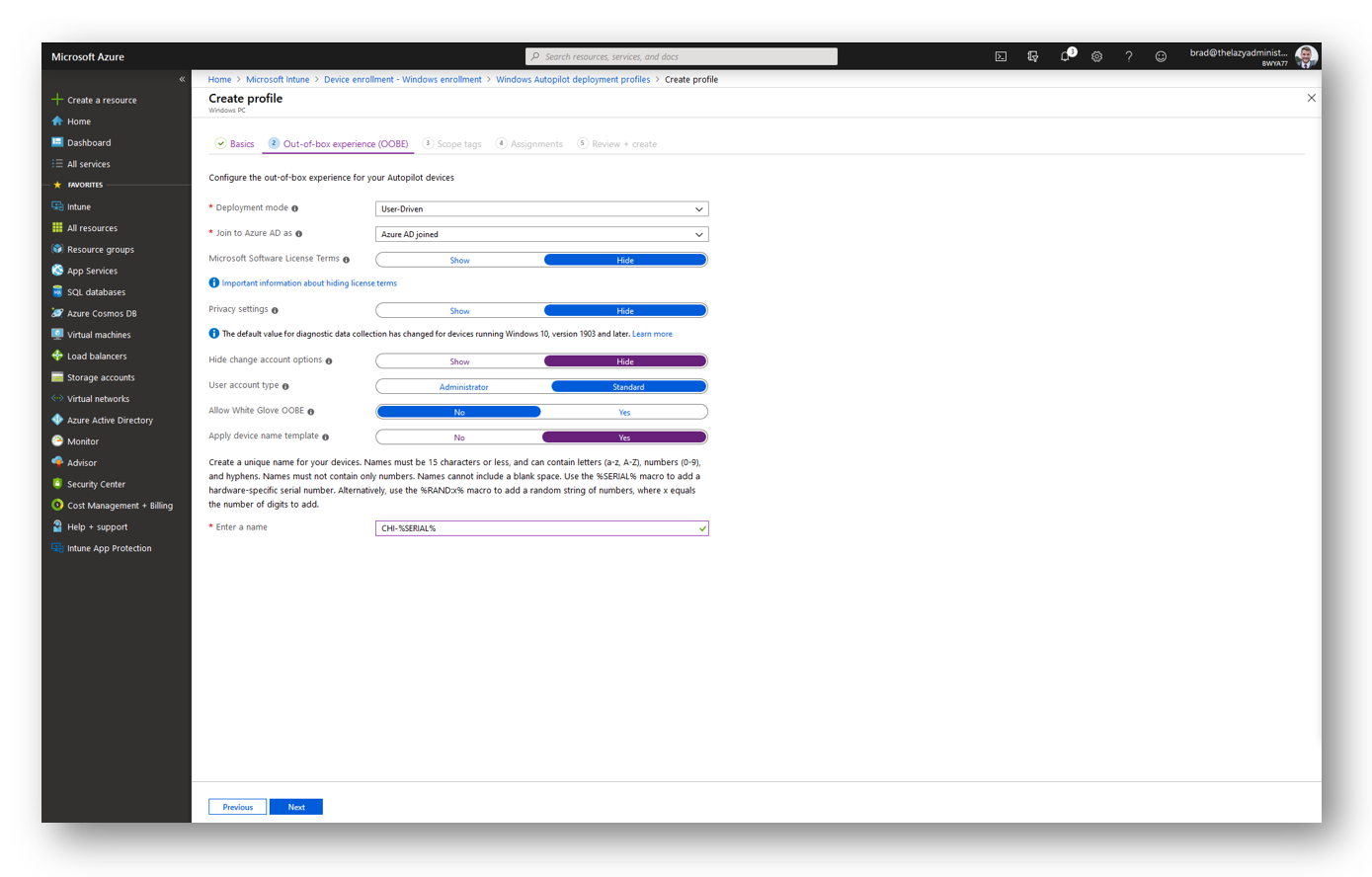This screenshot has width=1372, height=877.
Task: Open Important information about hiding license terms
Action: tap(309, 283)
